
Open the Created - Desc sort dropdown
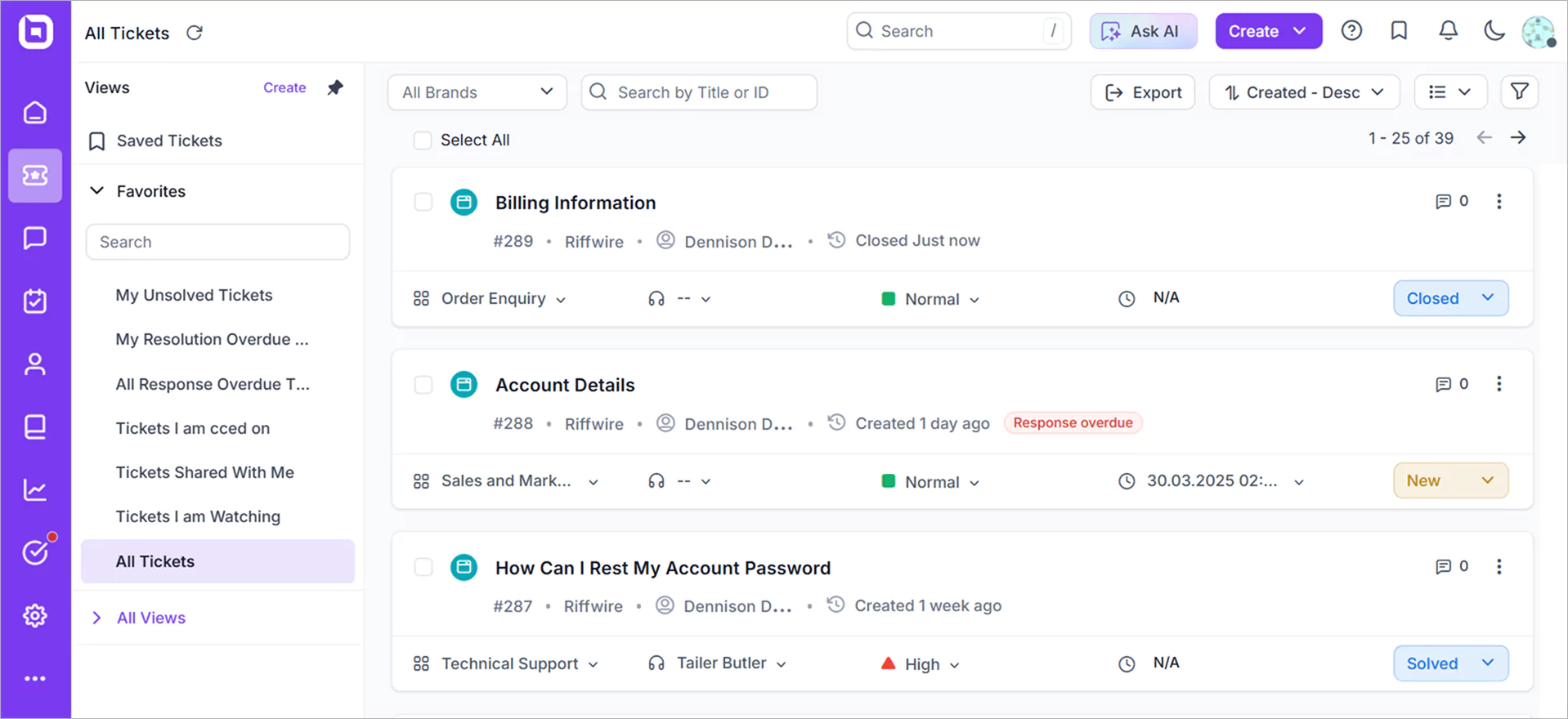click(x=1304, y=92)
